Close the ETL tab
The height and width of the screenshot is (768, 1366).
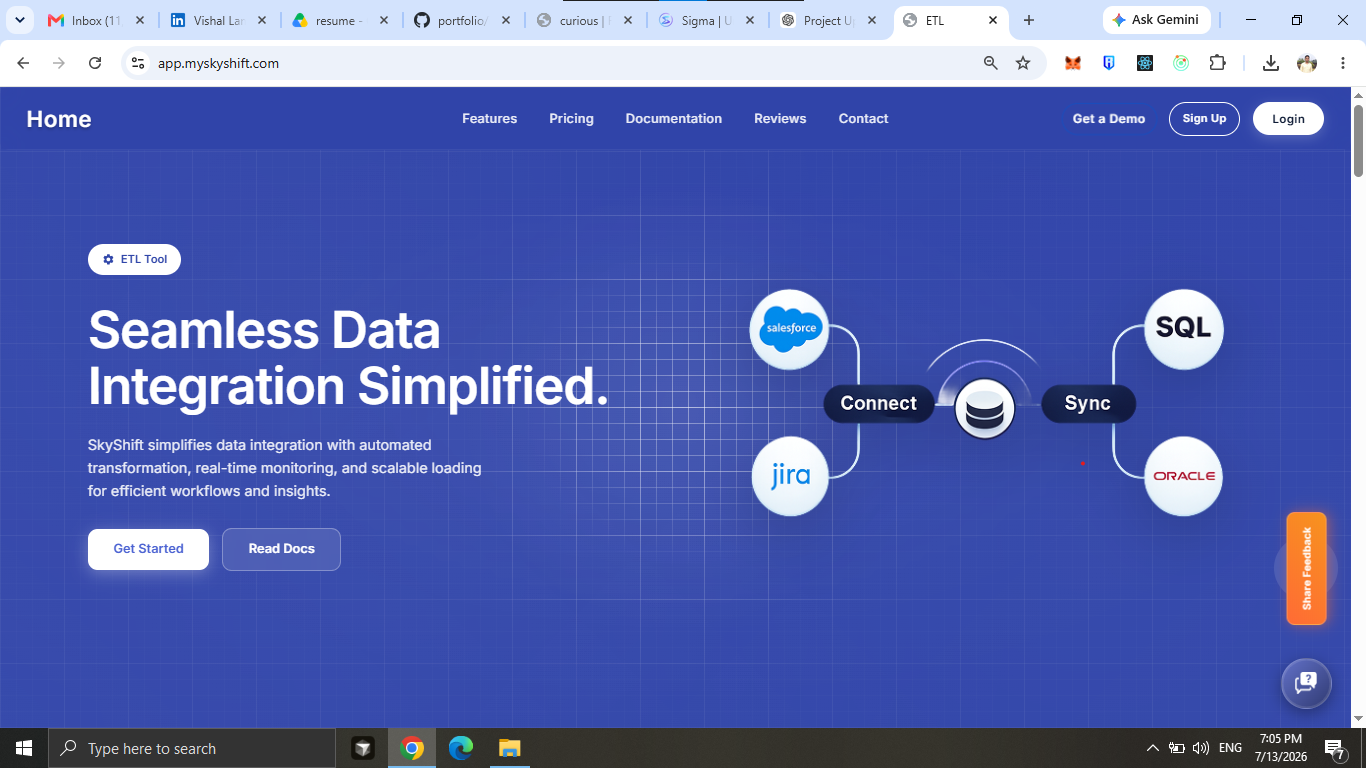pos(993,20)
